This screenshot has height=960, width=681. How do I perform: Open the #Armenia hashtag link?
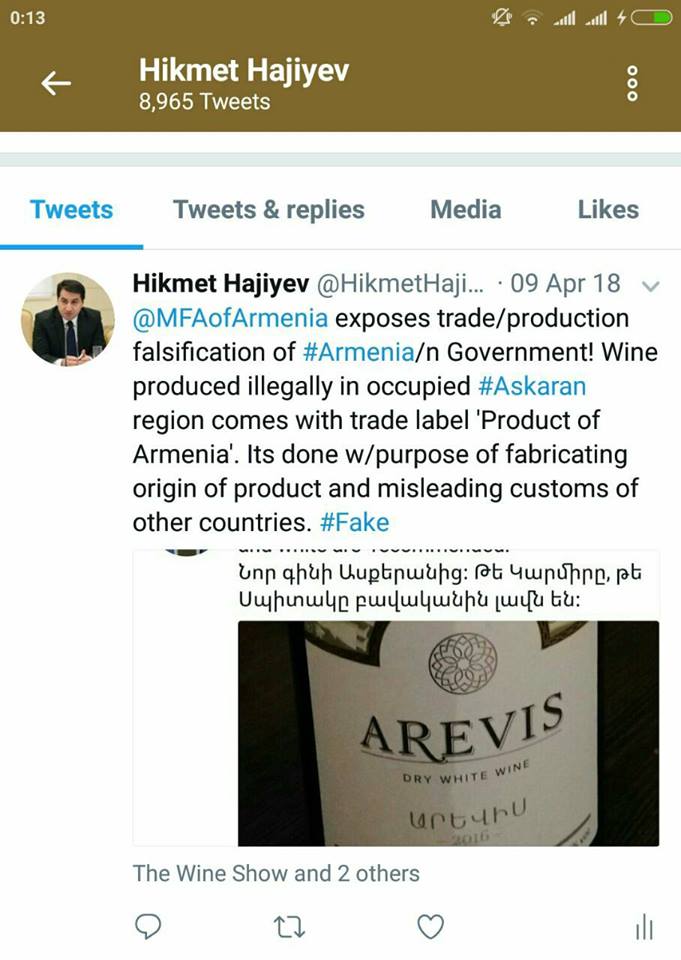click(x=359, y=352)
